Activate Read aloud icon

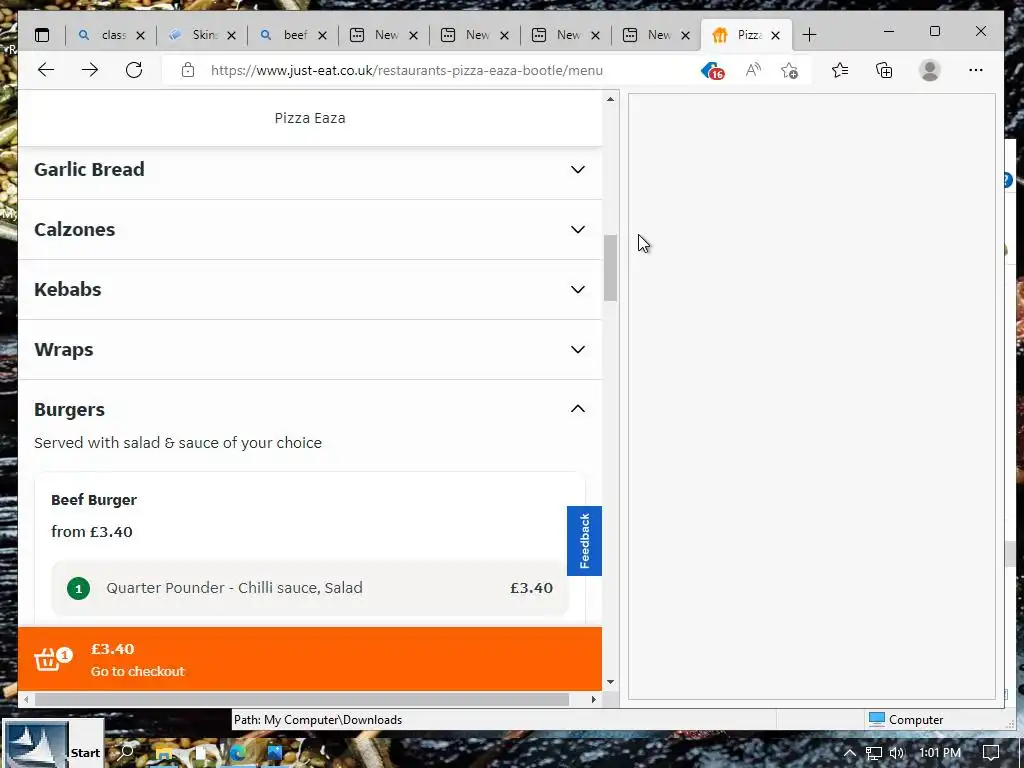click(753, 71)
